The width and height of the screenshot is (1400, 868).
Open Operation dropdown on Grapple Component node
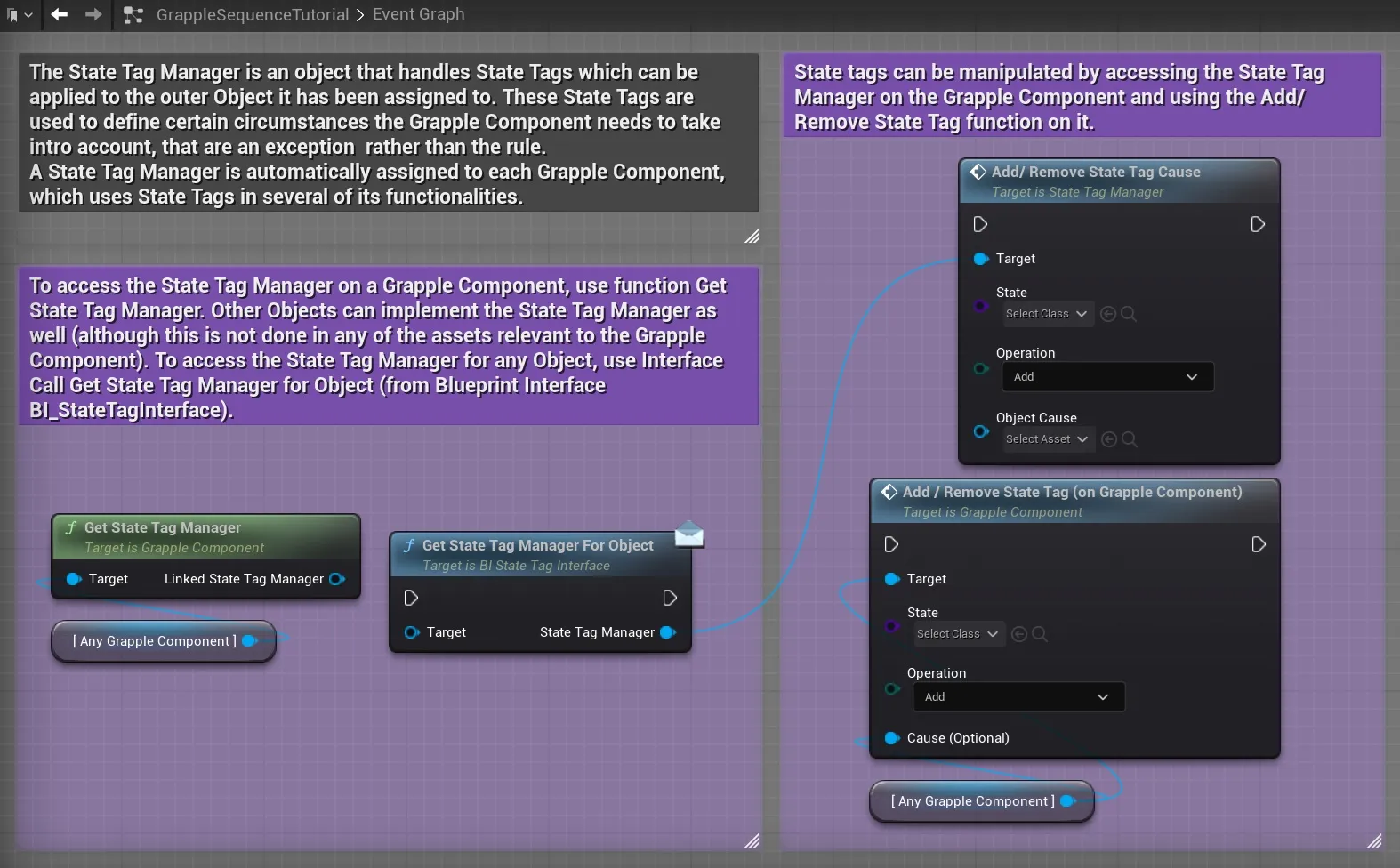1018,697
